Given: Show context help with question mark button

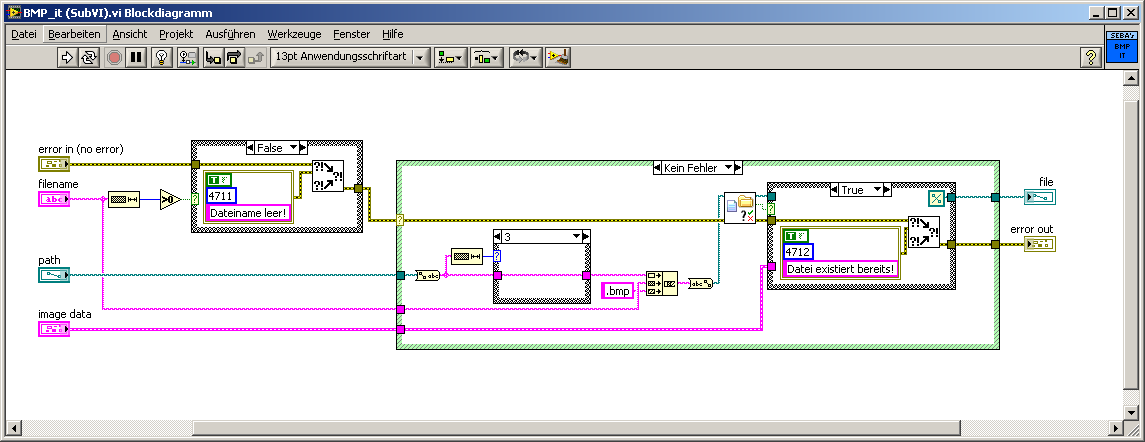Looking at the screenshot, I should [1091, 57].
